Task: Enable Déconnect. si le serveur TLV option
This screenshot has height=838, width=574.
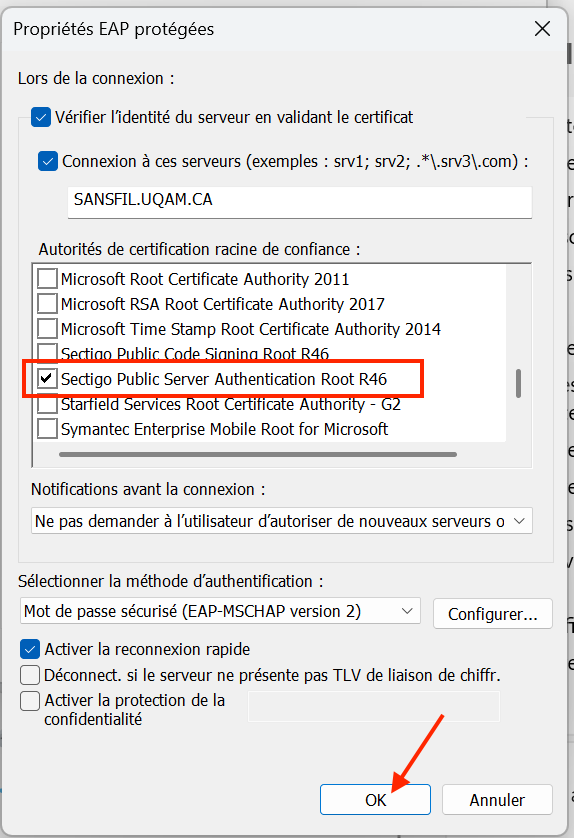Action: pyautogui.click(x=29, y=675)
